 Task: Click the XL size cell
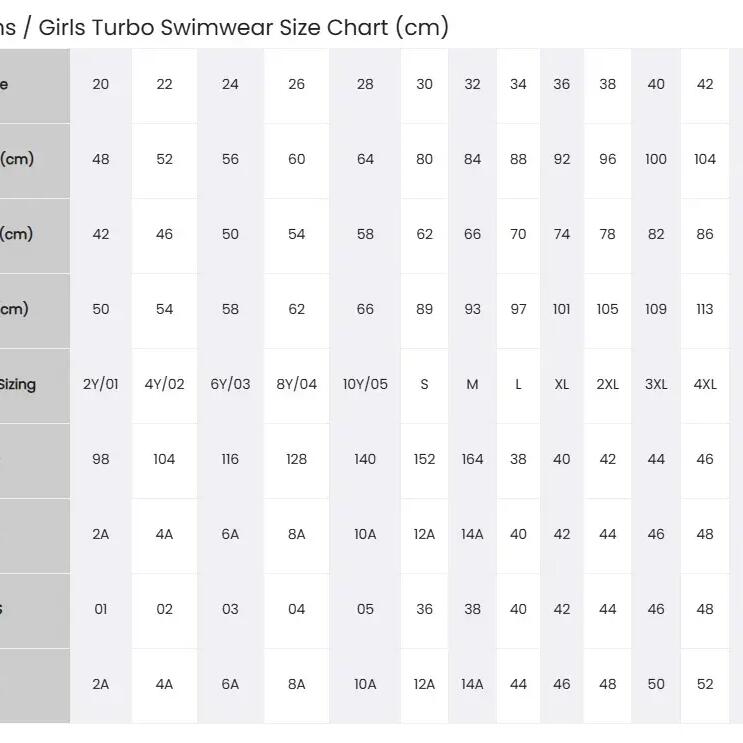562,386
